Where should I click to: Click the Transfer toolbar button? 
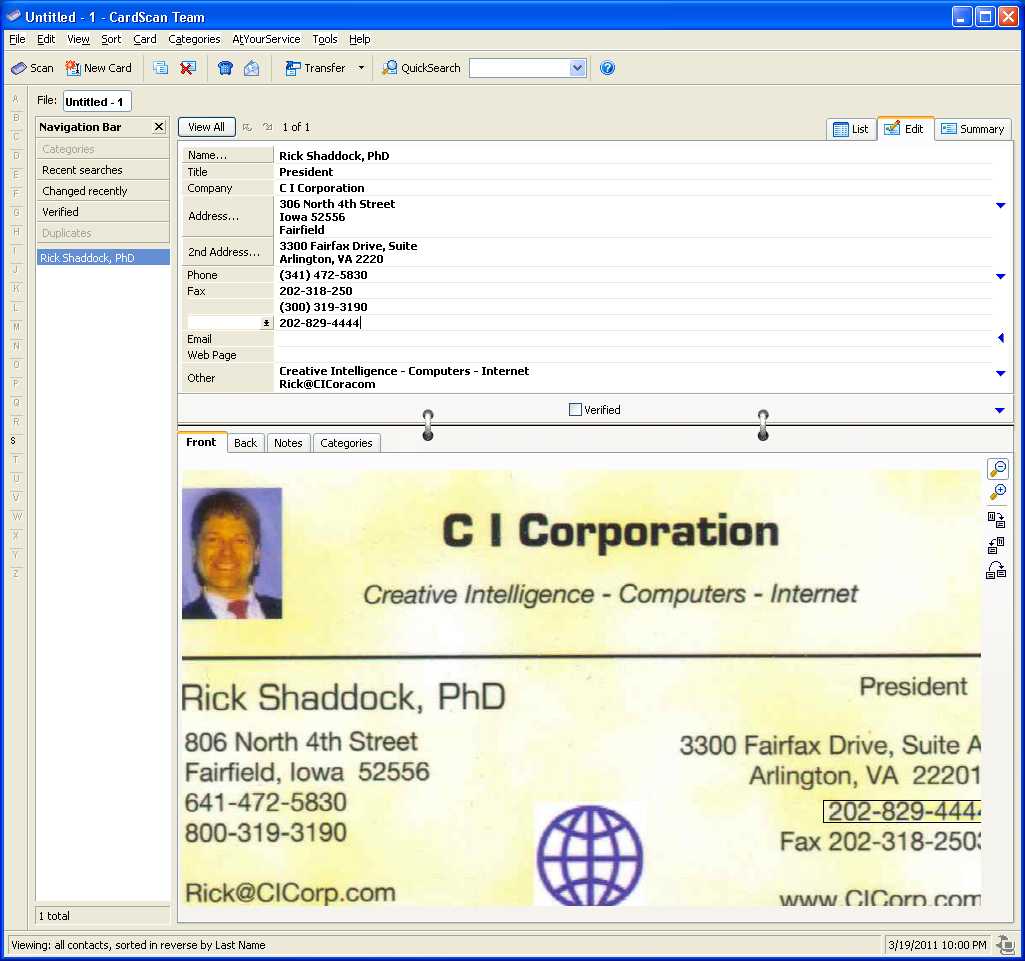click(316, 68)
